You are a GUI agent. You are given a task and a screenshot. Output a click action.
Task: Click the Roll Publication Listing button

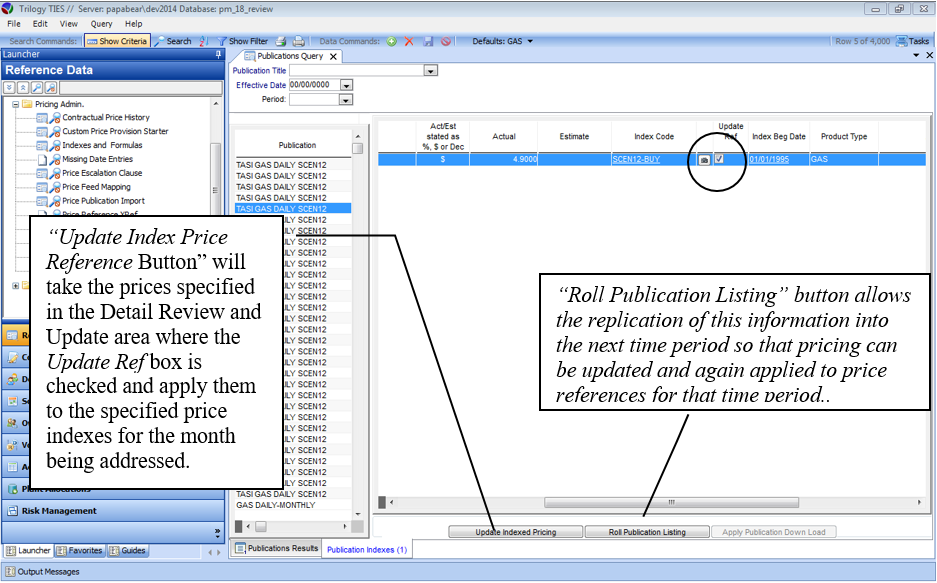[x=647, y=532]
